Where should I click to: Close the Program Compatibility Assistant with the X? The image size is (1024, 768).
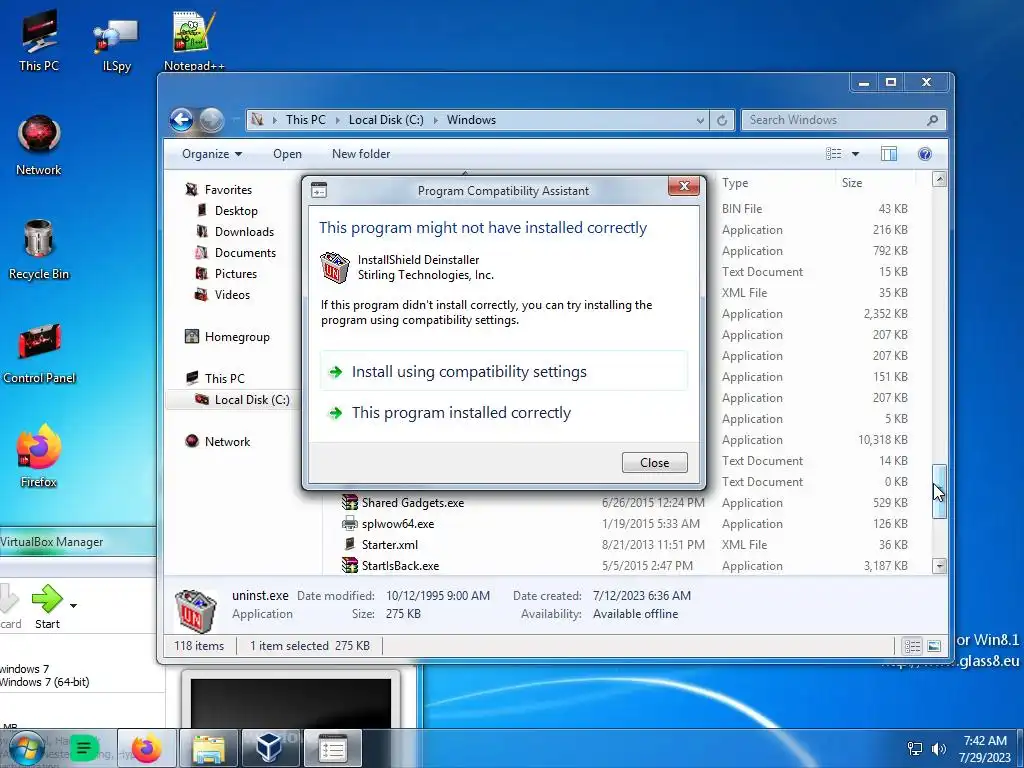point(684,186)
